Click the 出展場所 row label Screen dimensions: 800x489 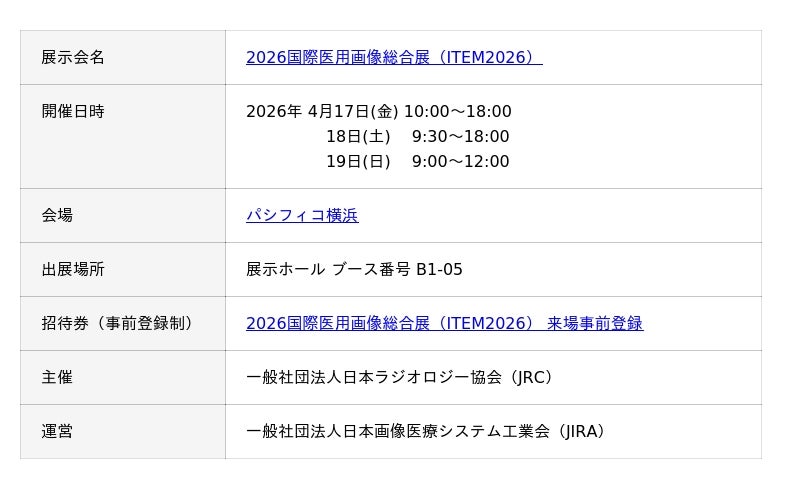tap(73, 270)
